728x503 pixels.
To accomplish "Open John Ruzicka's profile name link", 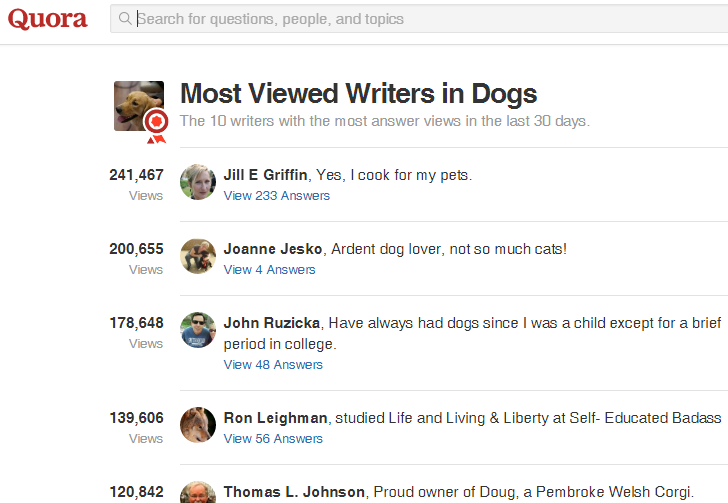I will (272, 323).
